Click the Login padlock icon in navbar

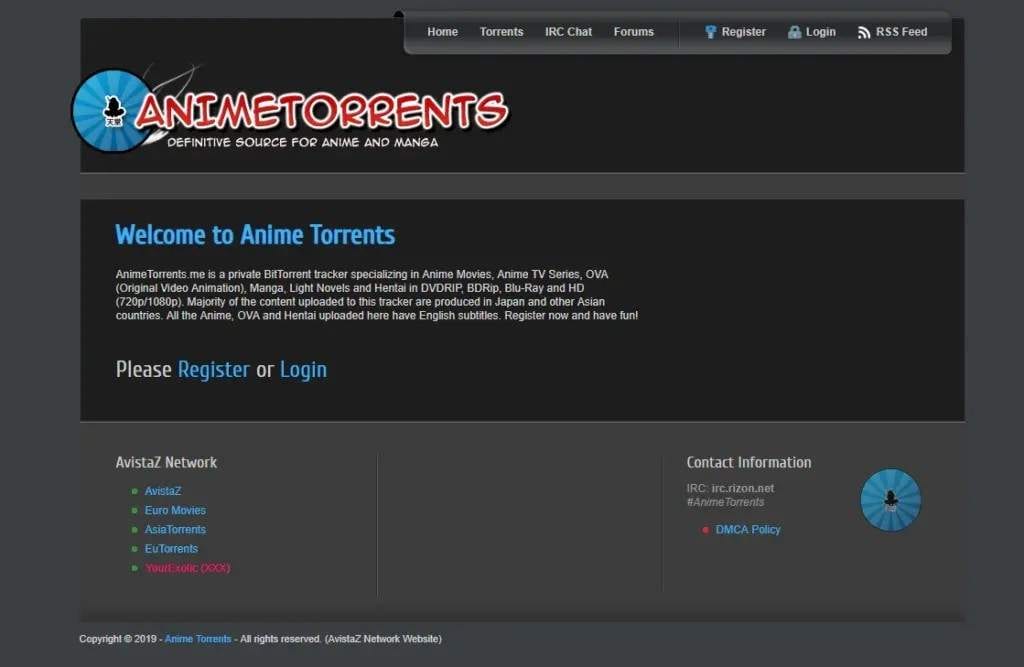tap(794, 32)
